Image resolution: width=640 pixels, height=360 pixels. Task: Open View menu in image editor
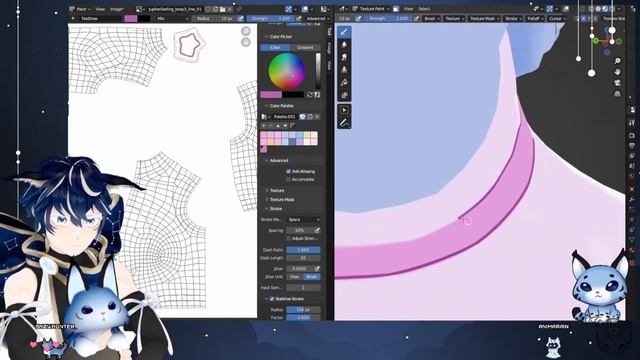tap(100, 9)
